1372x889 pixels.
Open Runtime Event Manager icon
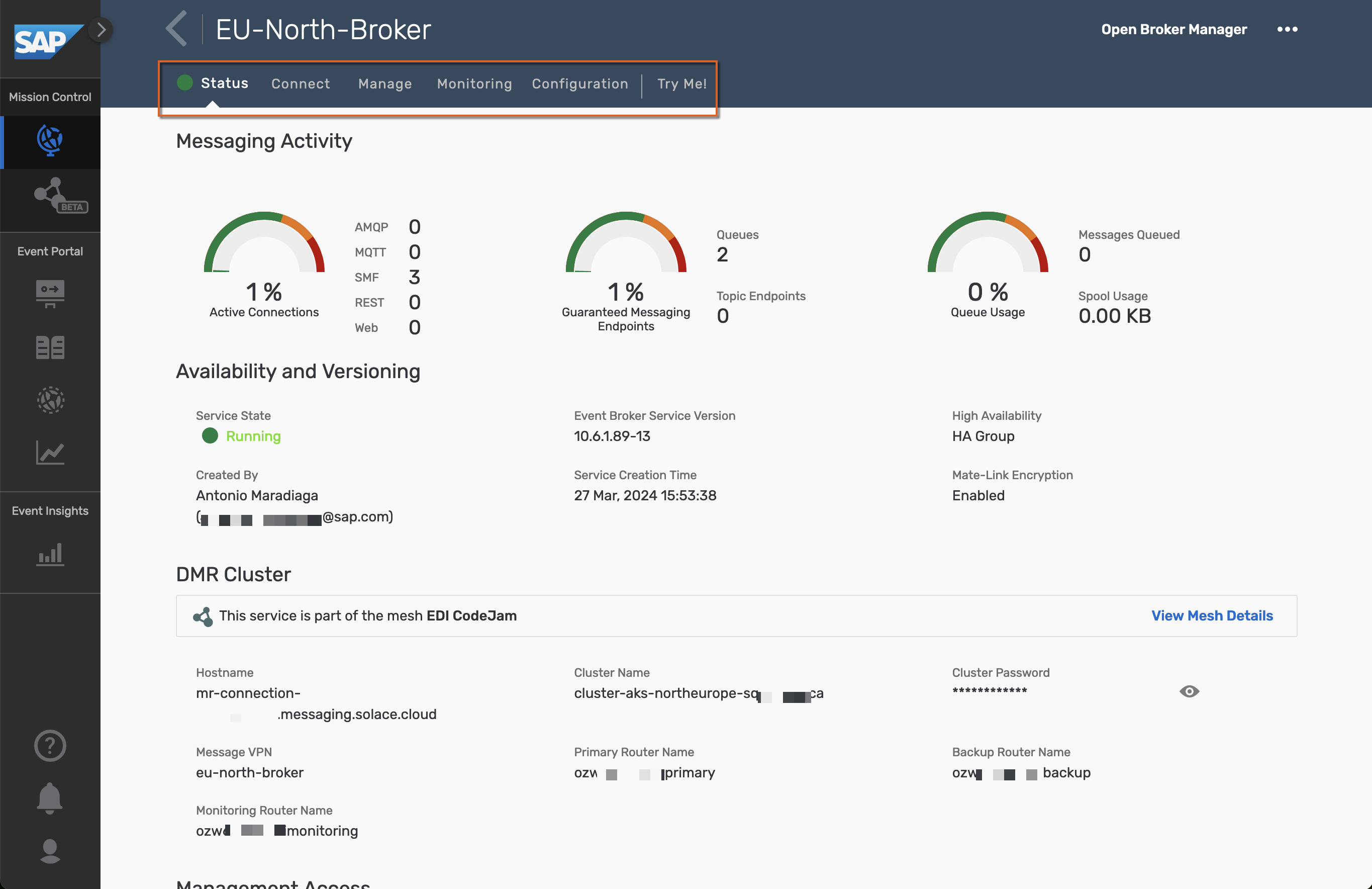tap(50, 400)
